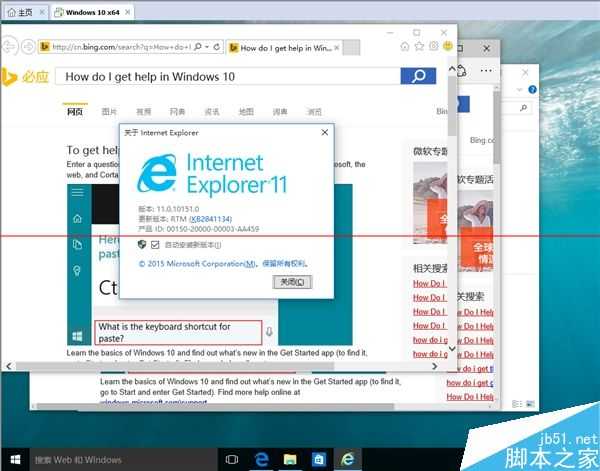Image resolution: width=600 pixels, height=471 pixels.
Task: Click the IE horizontal scrollbar left arrow
Action: click(x=8, y=366)
